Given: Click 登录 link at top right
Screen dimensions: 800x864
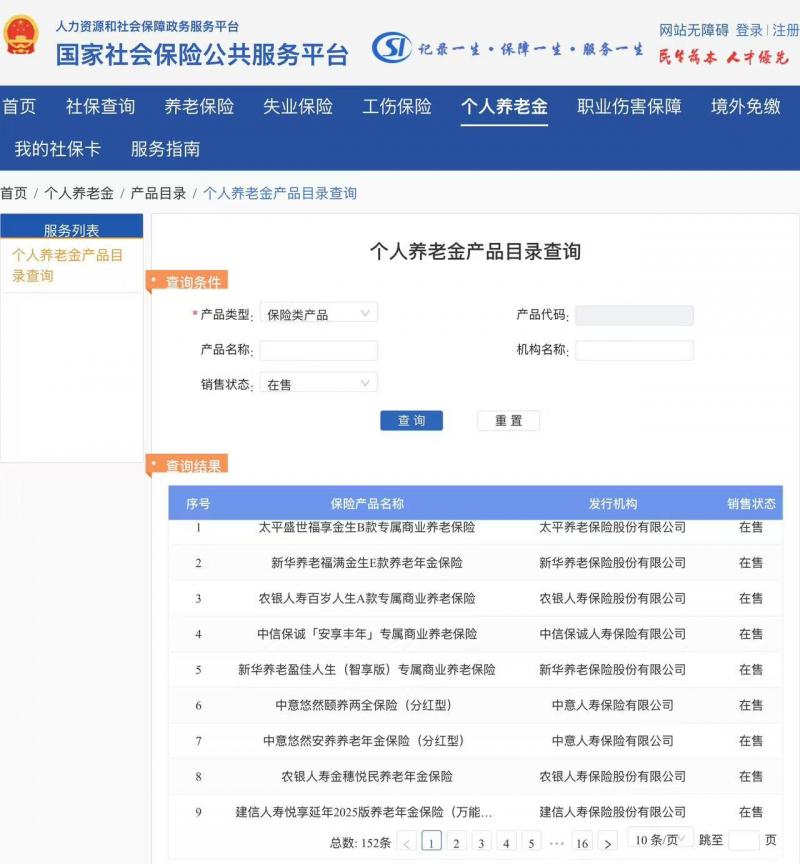Looking at the screenshot, I should click(x=749, y=30).
